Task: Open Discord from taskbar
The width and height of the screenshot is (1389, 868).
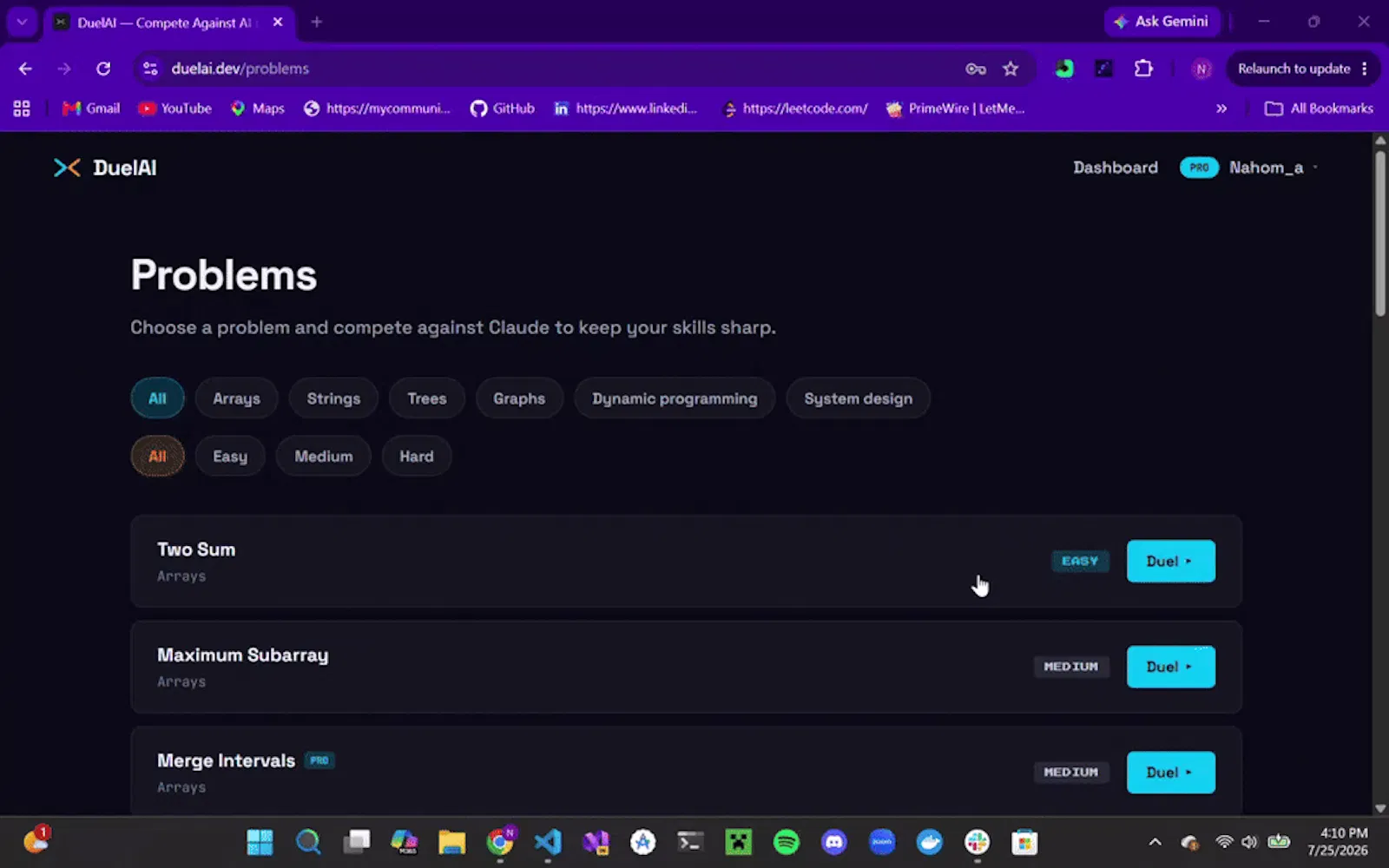Action: tap(834, 842)
